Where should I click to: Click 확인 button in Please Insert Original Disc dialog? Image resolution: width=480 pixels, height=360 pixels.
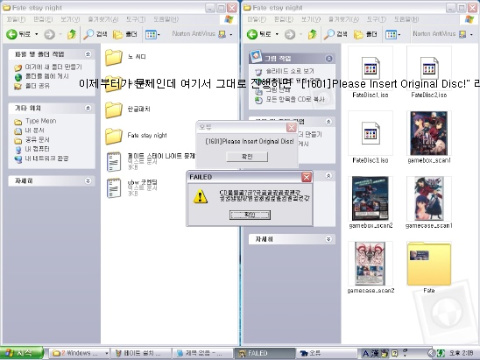point(247,157)
